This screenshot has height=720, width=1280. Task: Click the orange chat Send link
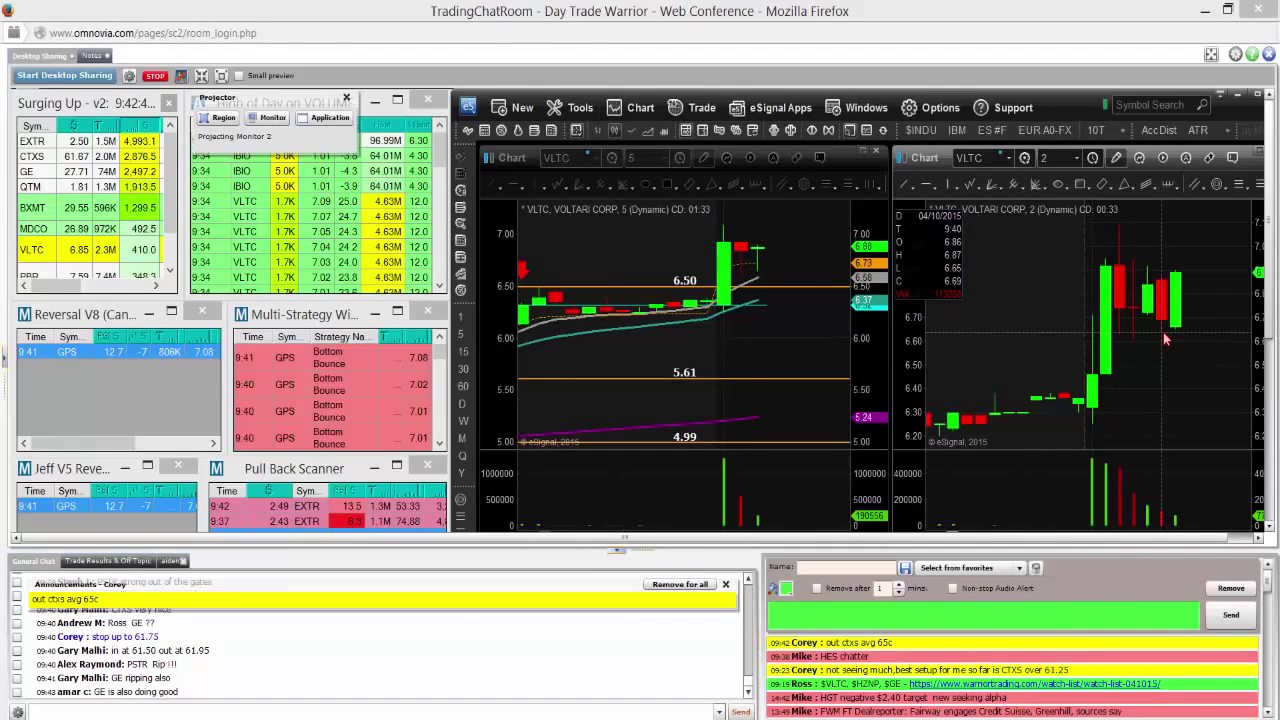tap(741, 712)
